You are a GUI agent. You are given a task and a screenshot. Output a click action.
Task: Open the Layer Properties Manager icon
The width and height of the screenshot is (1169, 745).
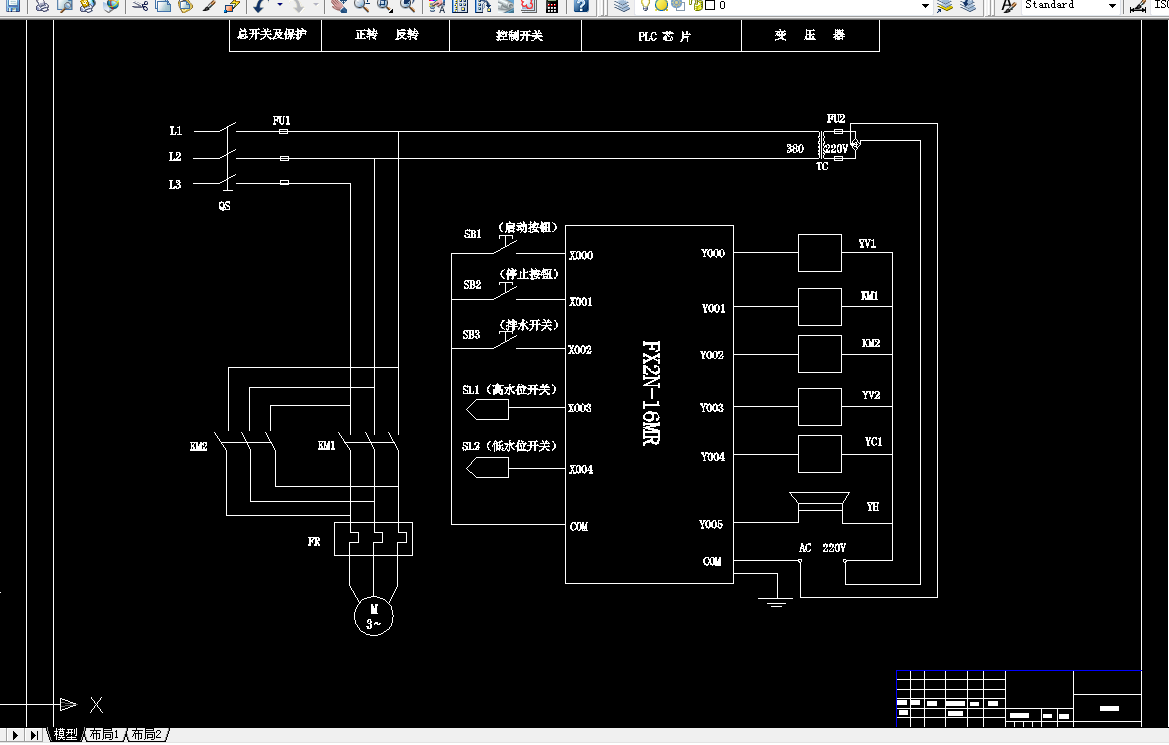click(x=622, y=6)
